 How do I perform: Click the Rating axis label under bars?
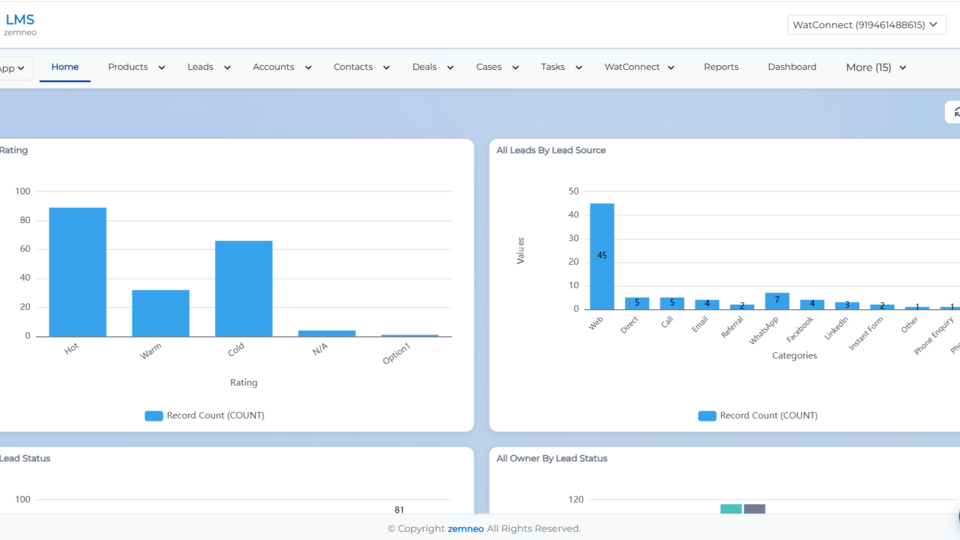click(x=244, y=383)
